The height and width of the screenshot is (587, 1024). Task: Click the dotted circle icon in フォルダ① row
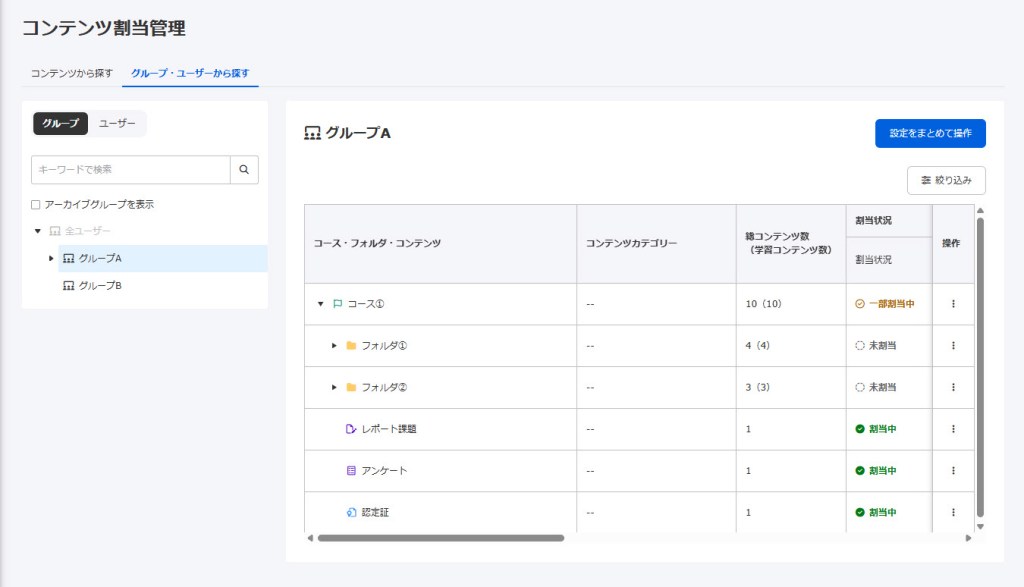pyautogui.click(x=859, y=345)
